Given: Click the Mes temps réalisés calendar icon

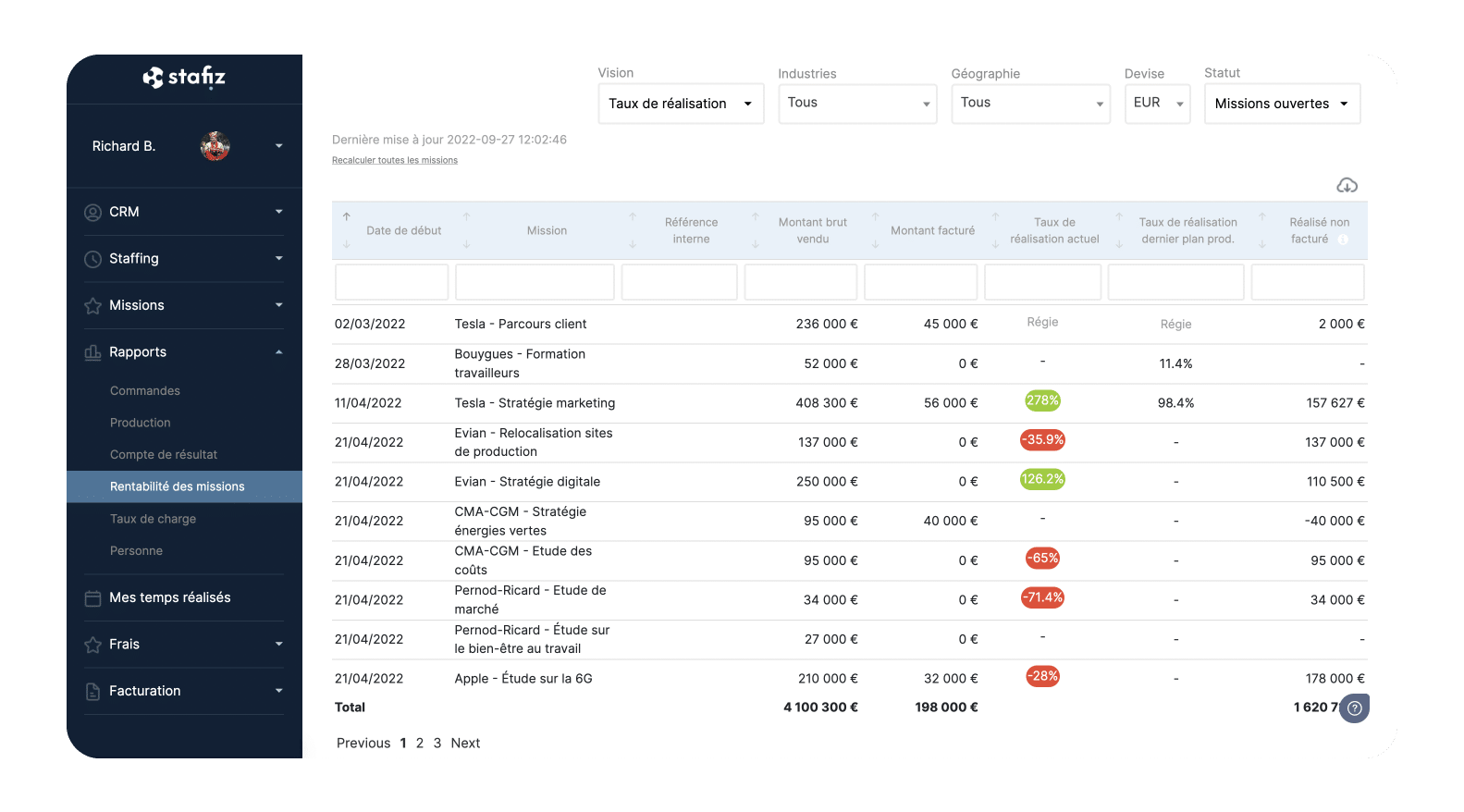Looking at the screenshot, I should click(x=92, y=598).
